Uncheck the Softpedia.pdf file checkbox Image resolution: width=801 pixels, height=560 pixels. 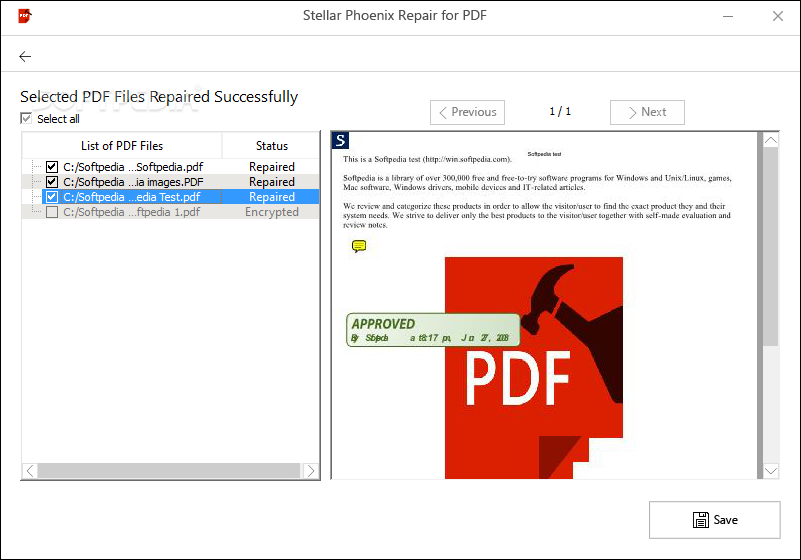coord(52,167)
